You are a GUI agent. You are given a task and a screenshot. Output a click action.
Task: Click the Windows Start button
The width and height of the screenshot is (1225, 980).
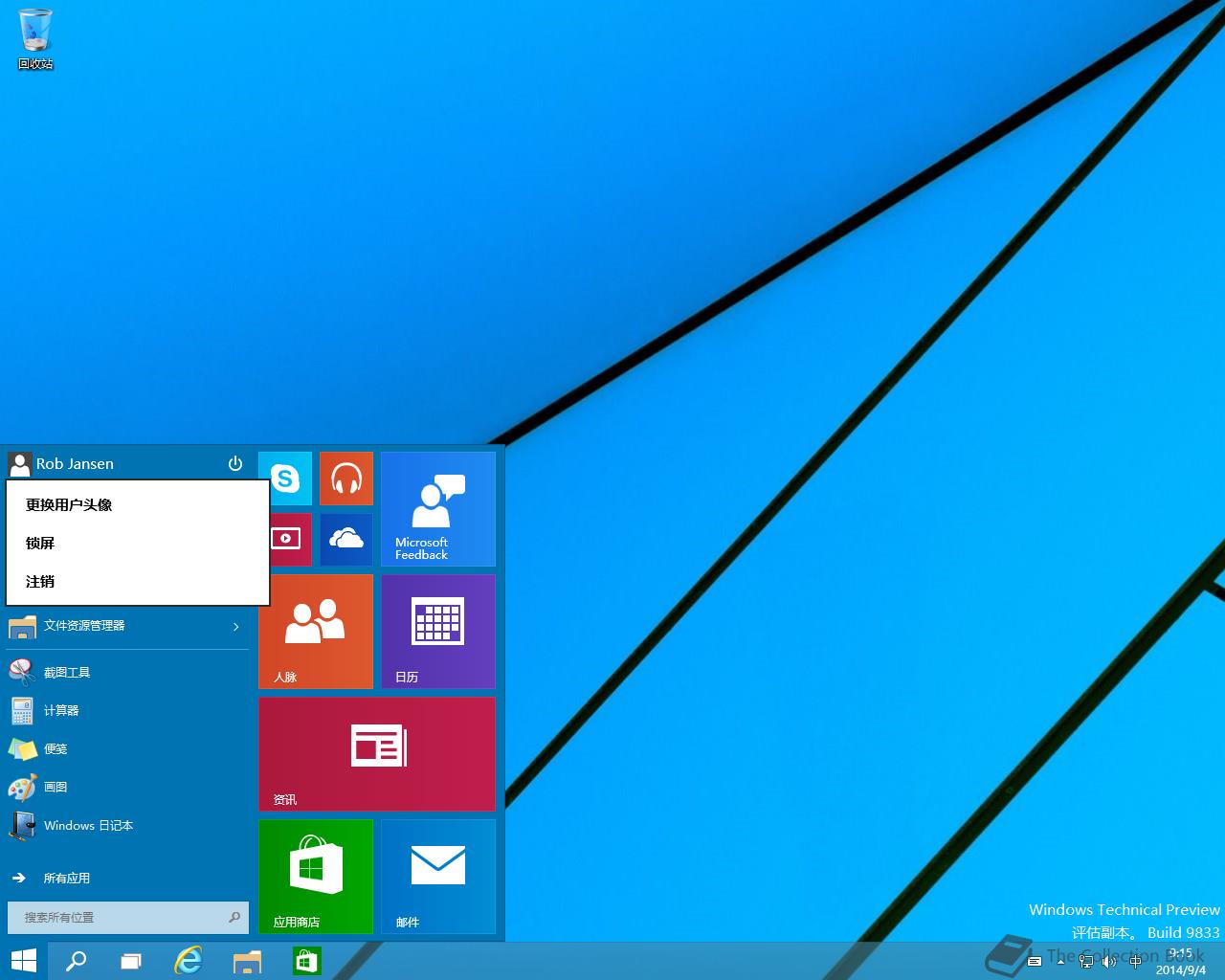(x=23, y=961)
